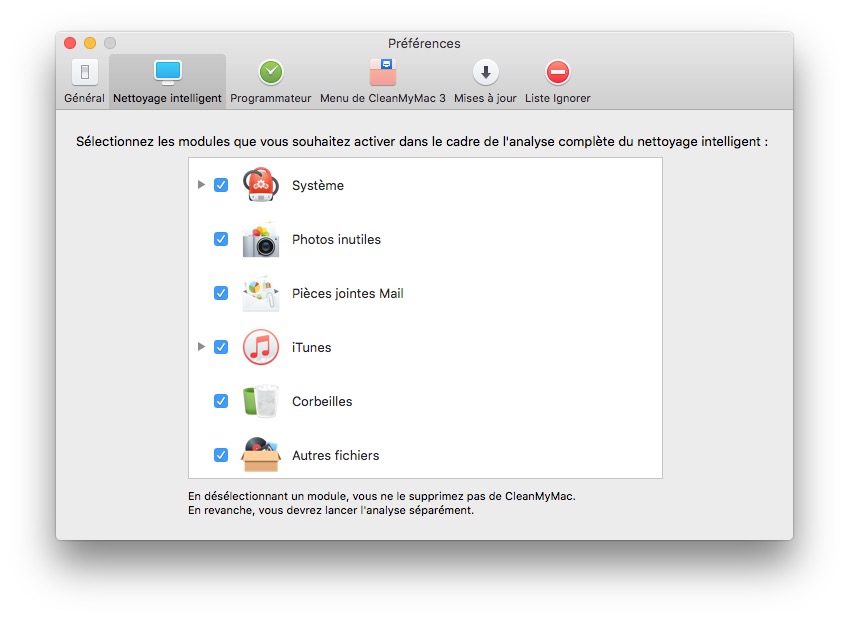Uncheck the Photos inutiles checkbox
The height and width of the screenshot is (620, 849).
(x=221, y=239)
